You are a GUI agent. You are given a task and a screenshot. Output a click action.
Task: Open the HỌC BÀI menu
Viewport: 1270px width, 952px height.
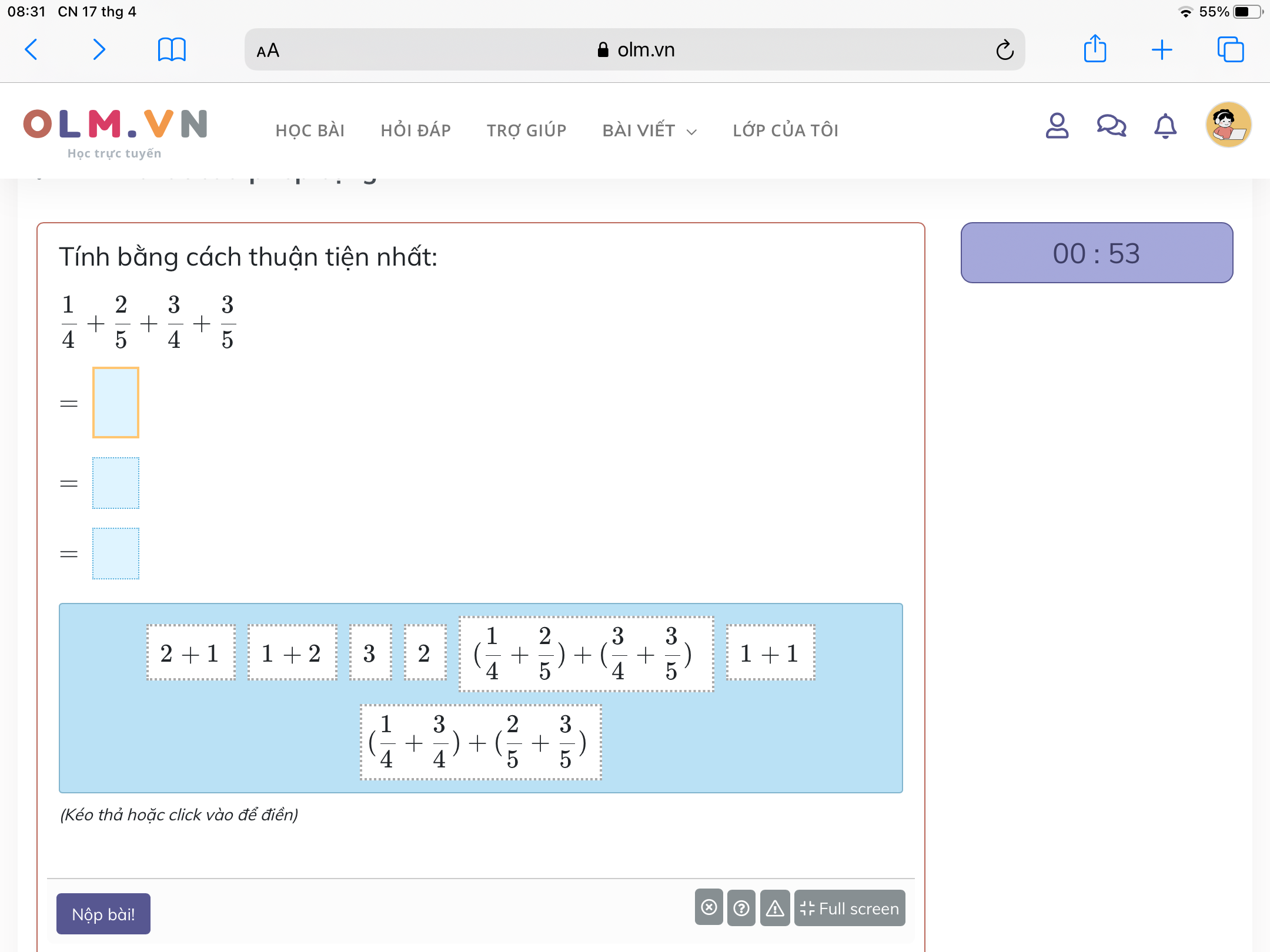pos(310,130)
